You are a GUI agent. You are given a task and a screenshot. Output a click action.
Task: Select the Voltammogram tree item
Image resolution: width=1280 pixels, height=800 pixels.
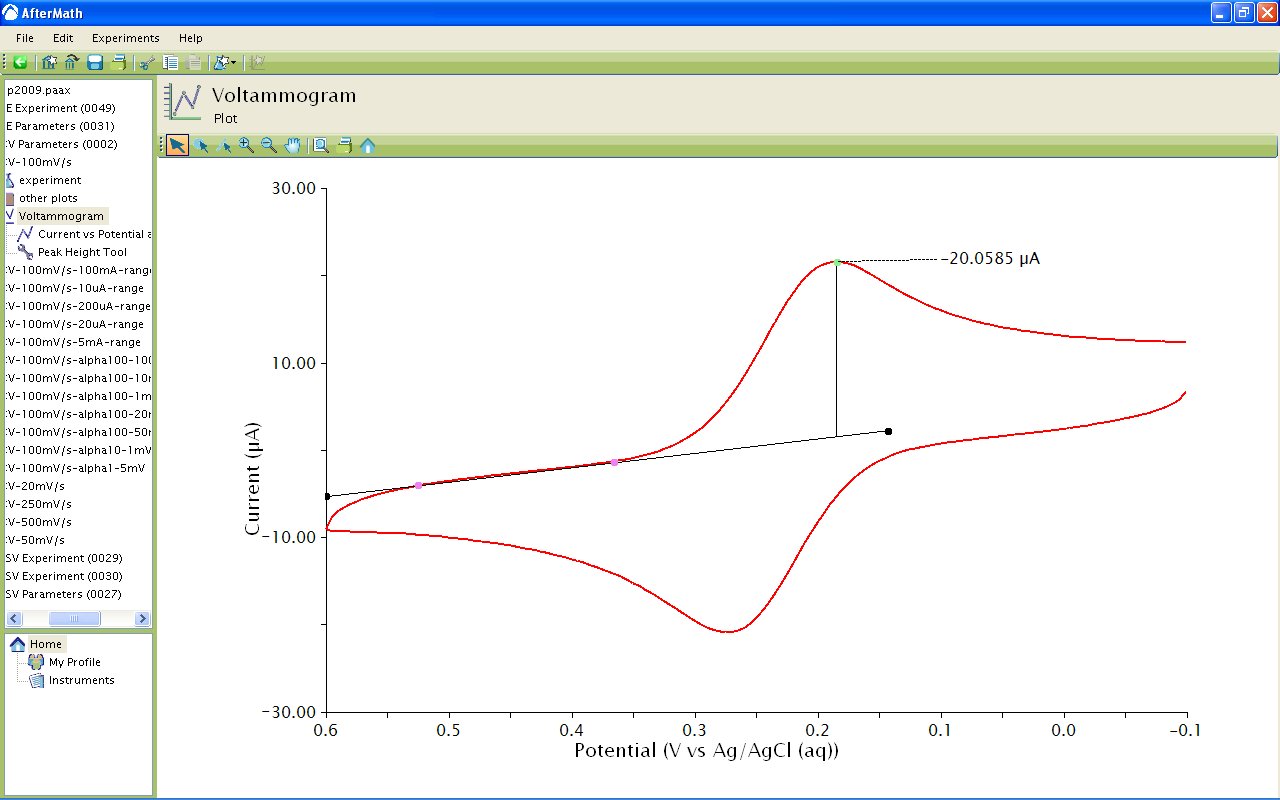[x=61, y=216]
